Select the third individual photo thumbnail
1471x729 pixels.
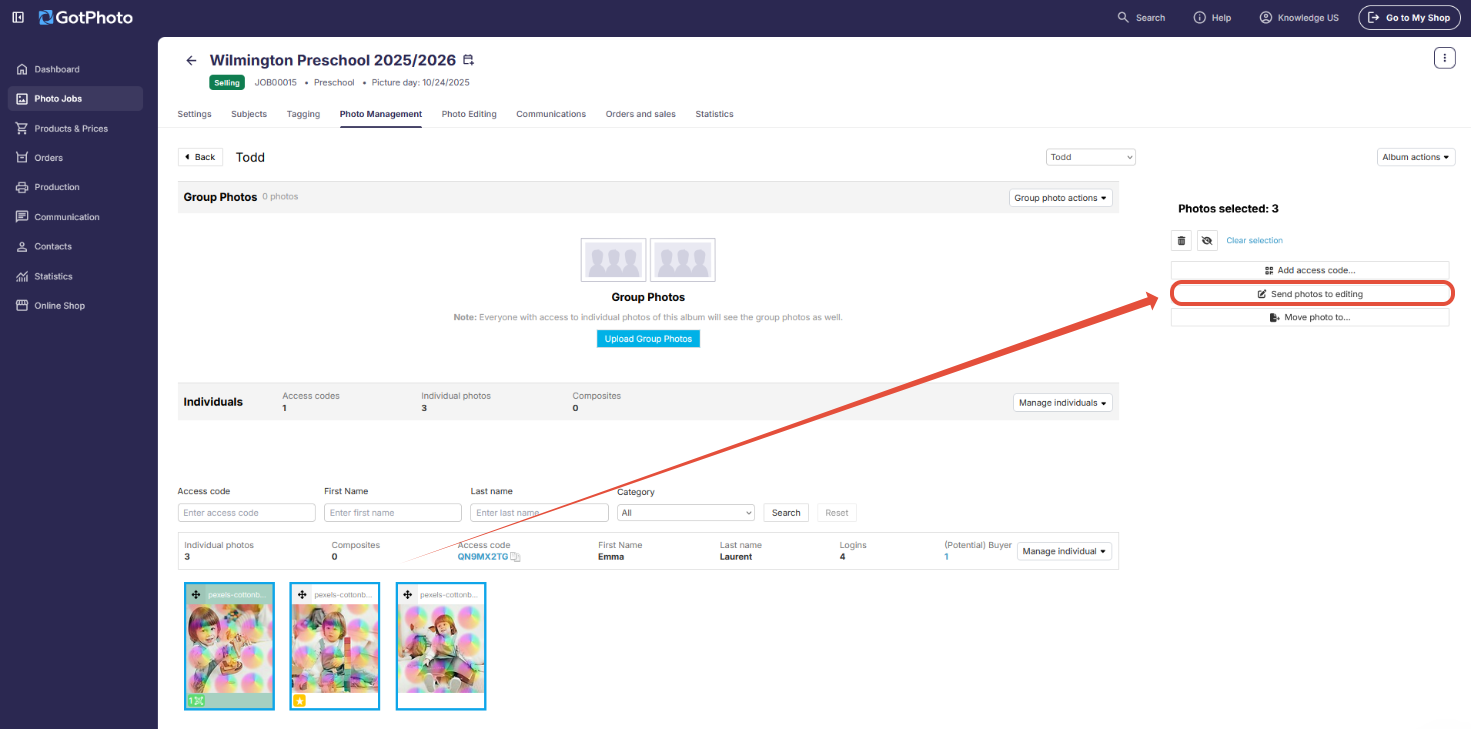(441, 646)
